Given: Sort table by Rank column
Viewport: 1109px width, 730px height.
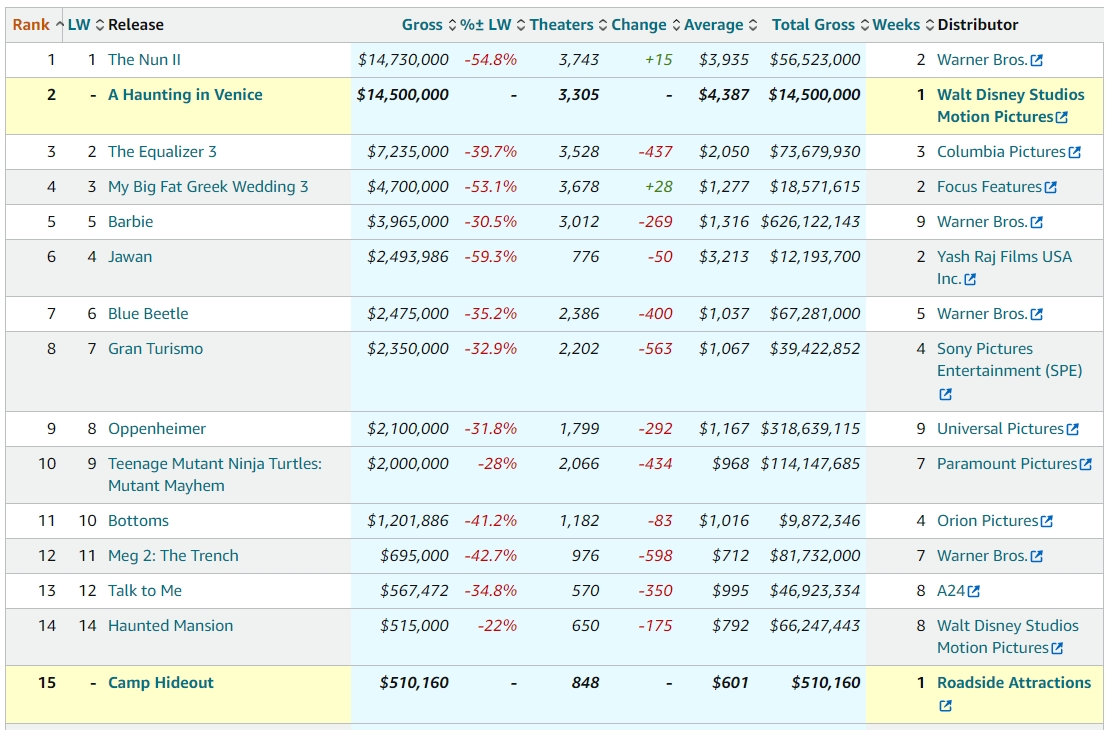Looking at the screenshot, I should point(37,25).
